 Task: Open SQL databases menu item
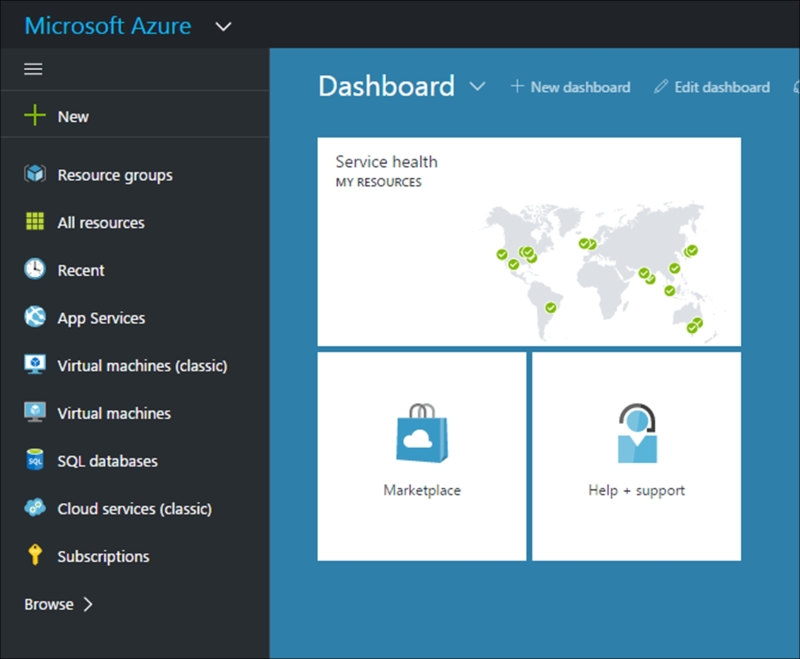[107, 461]
